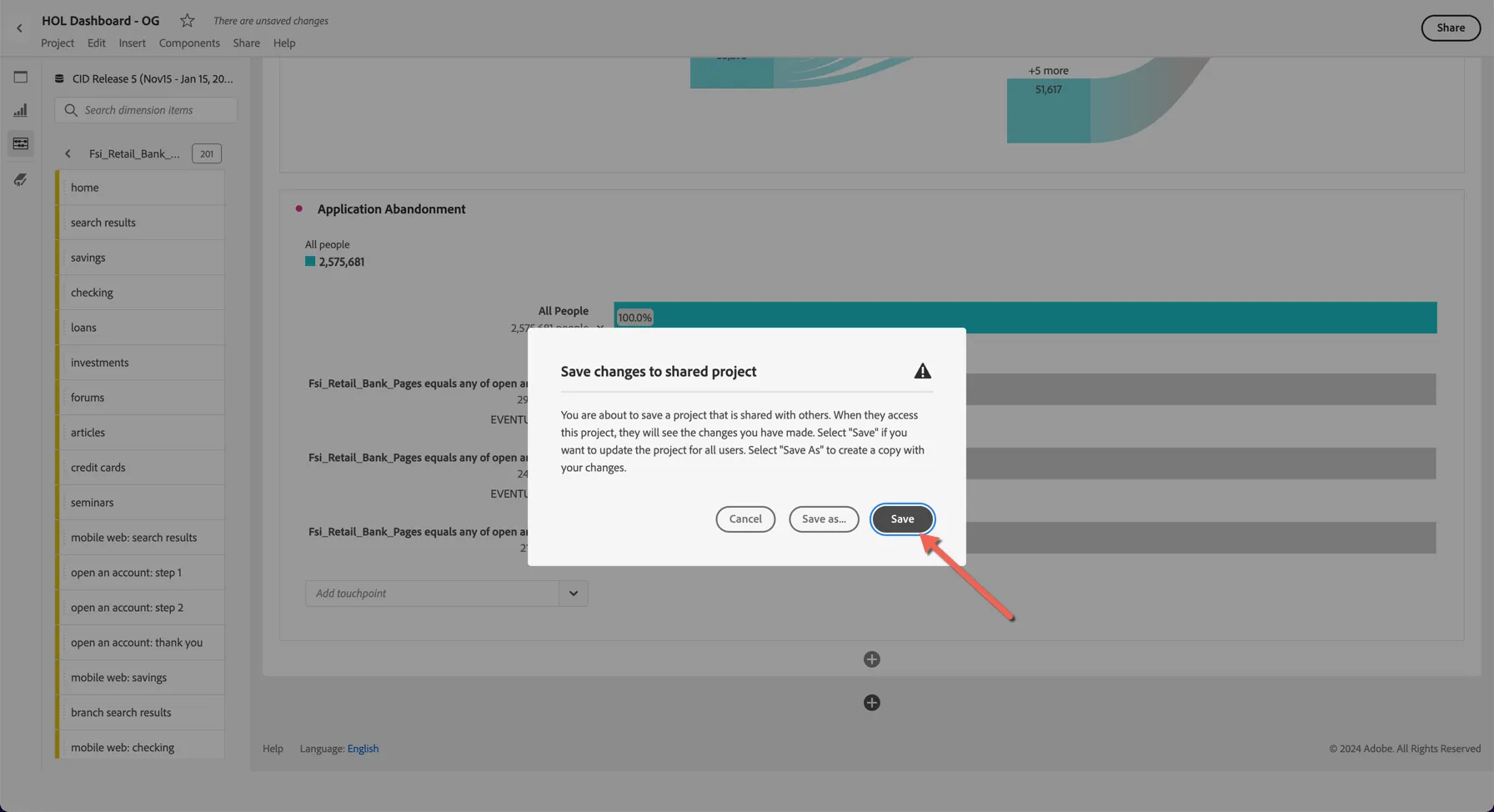Image resolution: width=1494 pixels, height=812 pixels.
Task: Click the 201 item count badge
Action: tap(207, 153)
